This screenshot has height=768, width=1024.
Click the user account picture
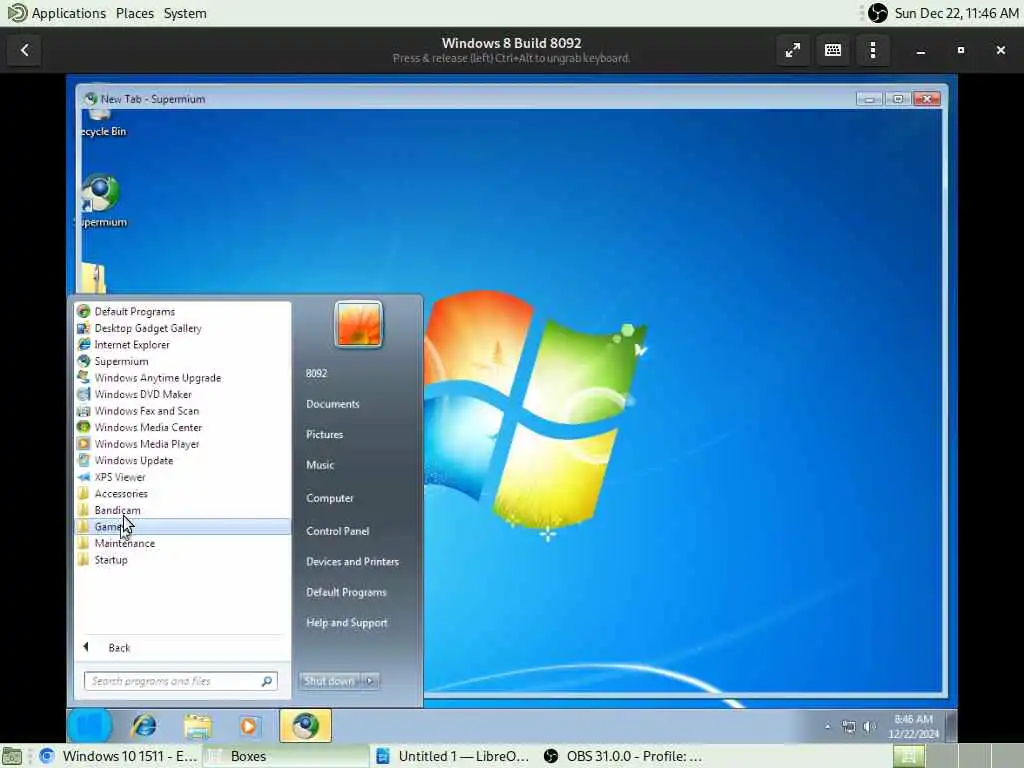(x=359, y=324)
